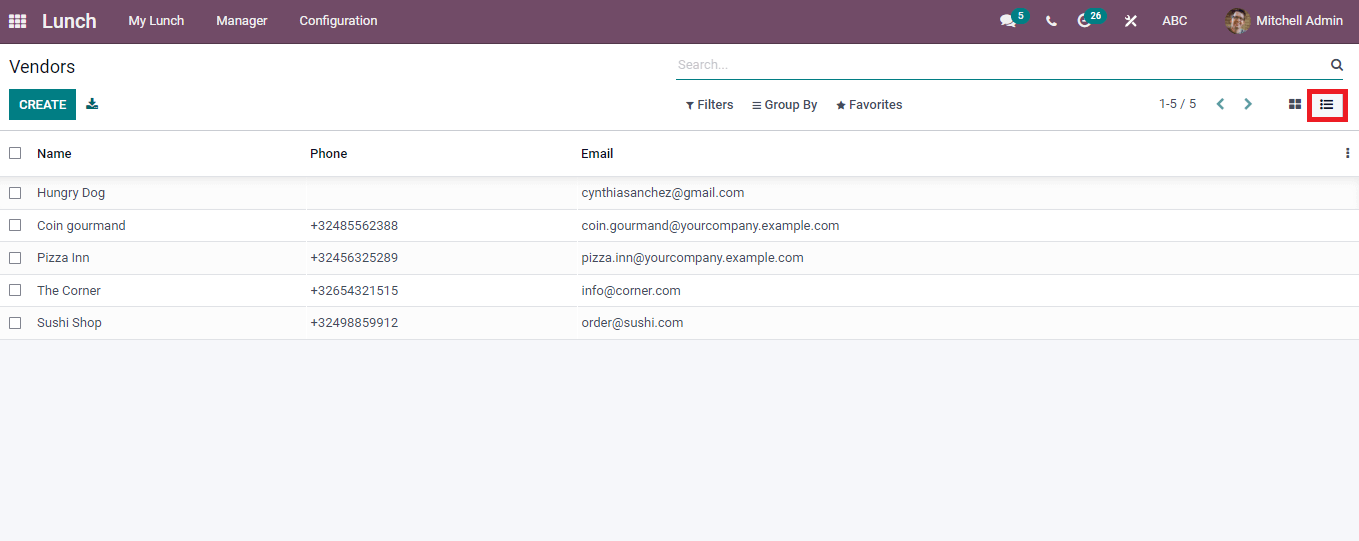Click the phone call icon
This screenshot has height=541, width=1359.
(x=1051, y=21)
